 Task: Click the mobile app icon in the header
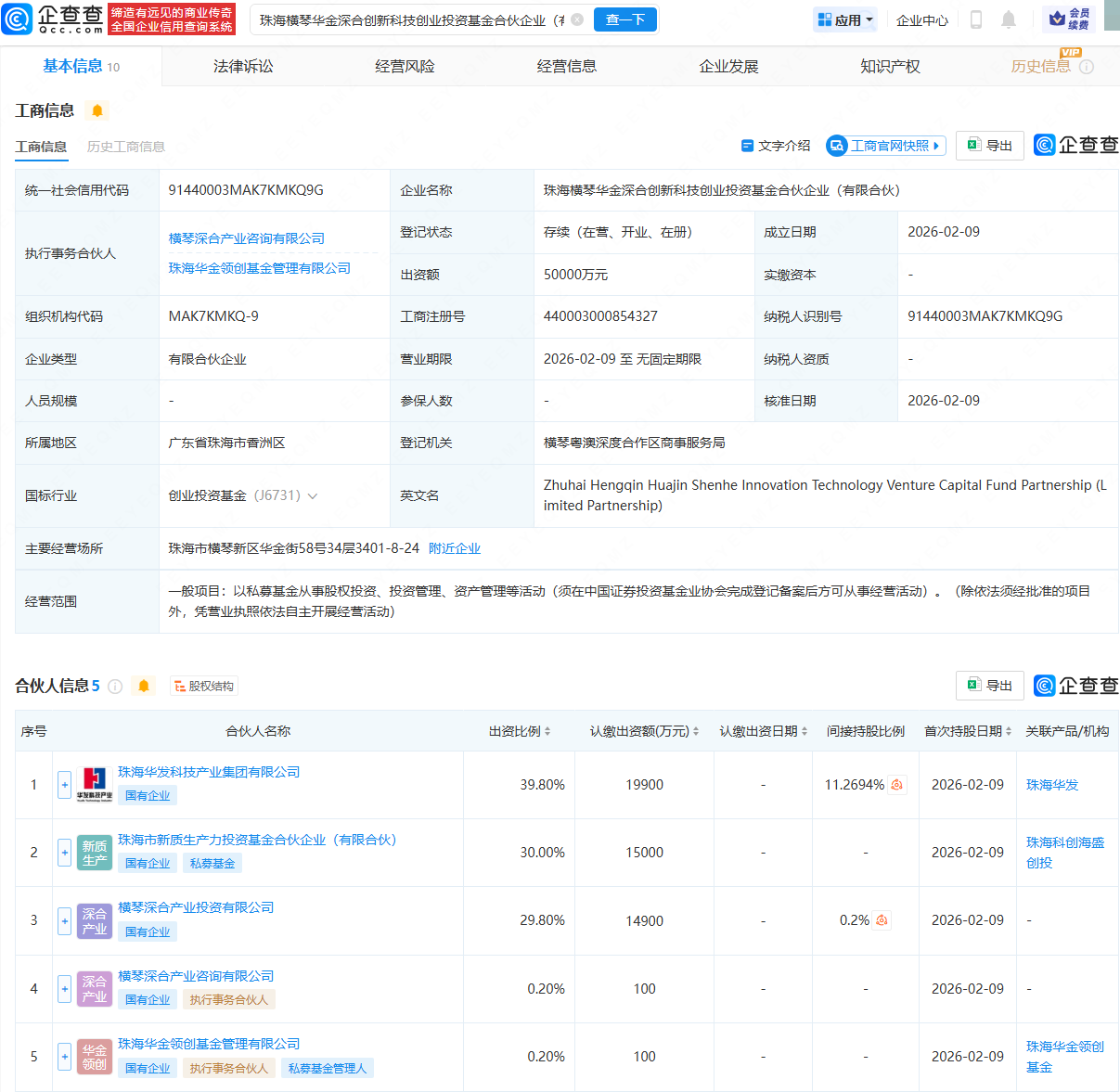coord(975,19)
